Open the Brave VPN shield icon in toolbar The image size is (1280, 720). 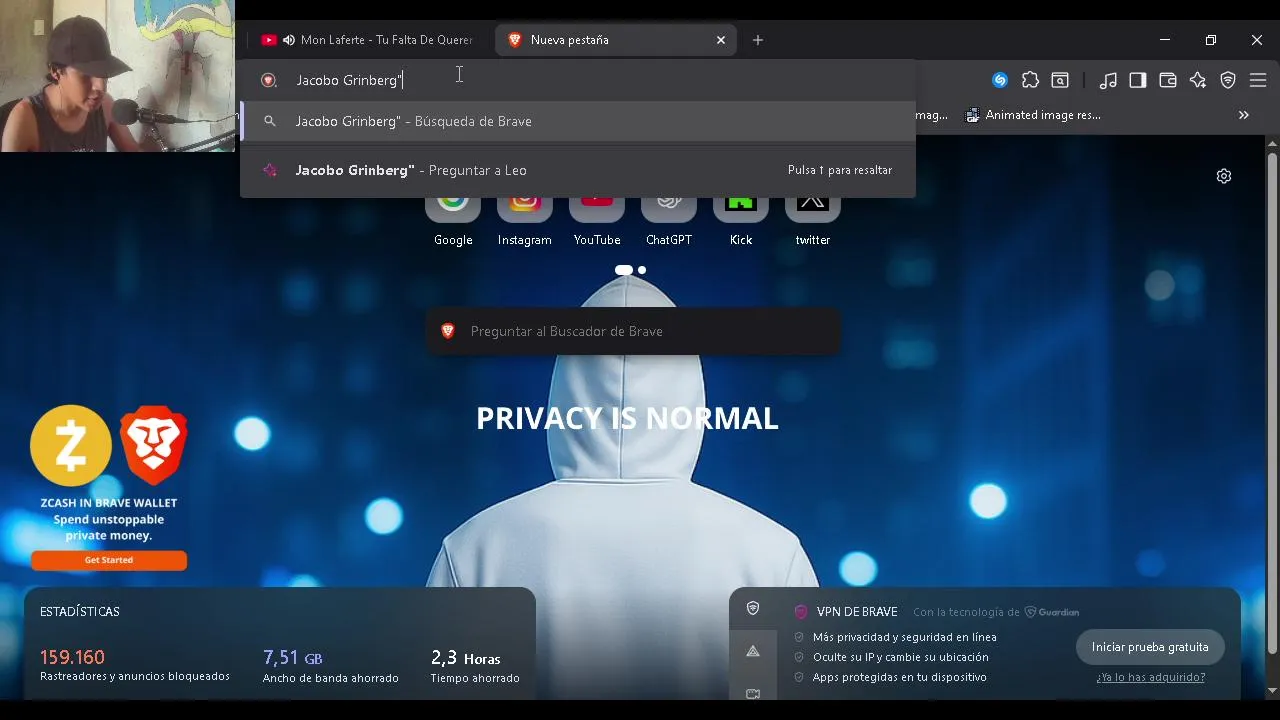1228,80
